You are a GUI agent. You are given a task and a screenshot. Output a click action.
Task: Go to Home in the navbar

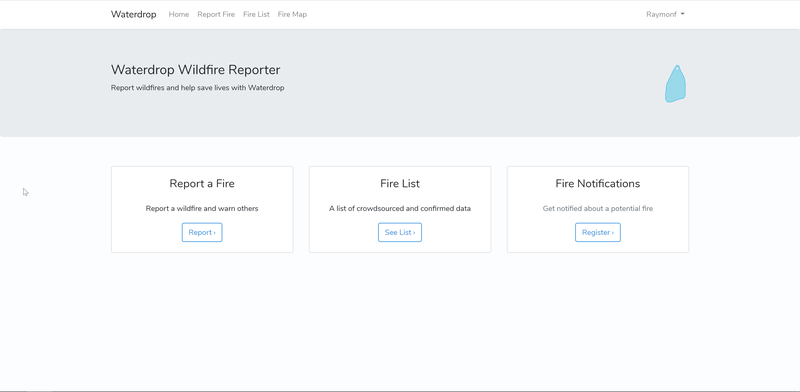(x=179, y=14)
